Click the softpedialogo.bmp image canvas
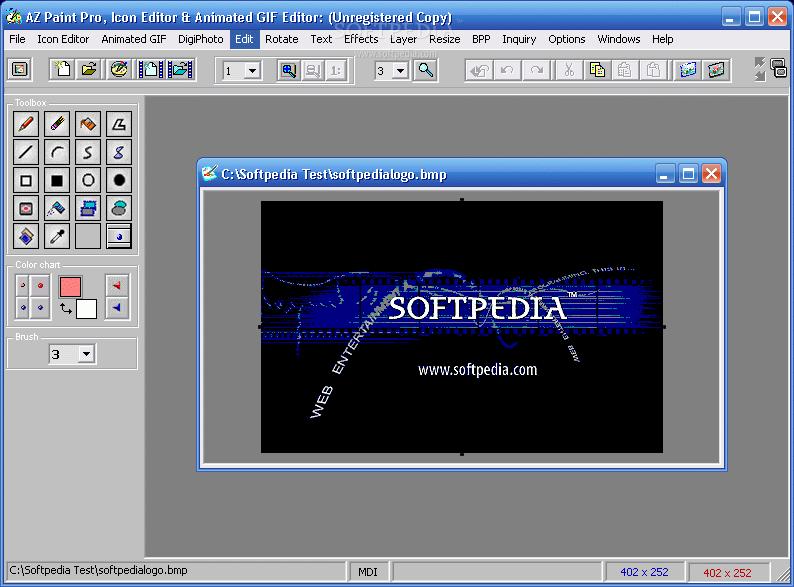Screen dimensions: 794x587 click(x=461, y=327)
